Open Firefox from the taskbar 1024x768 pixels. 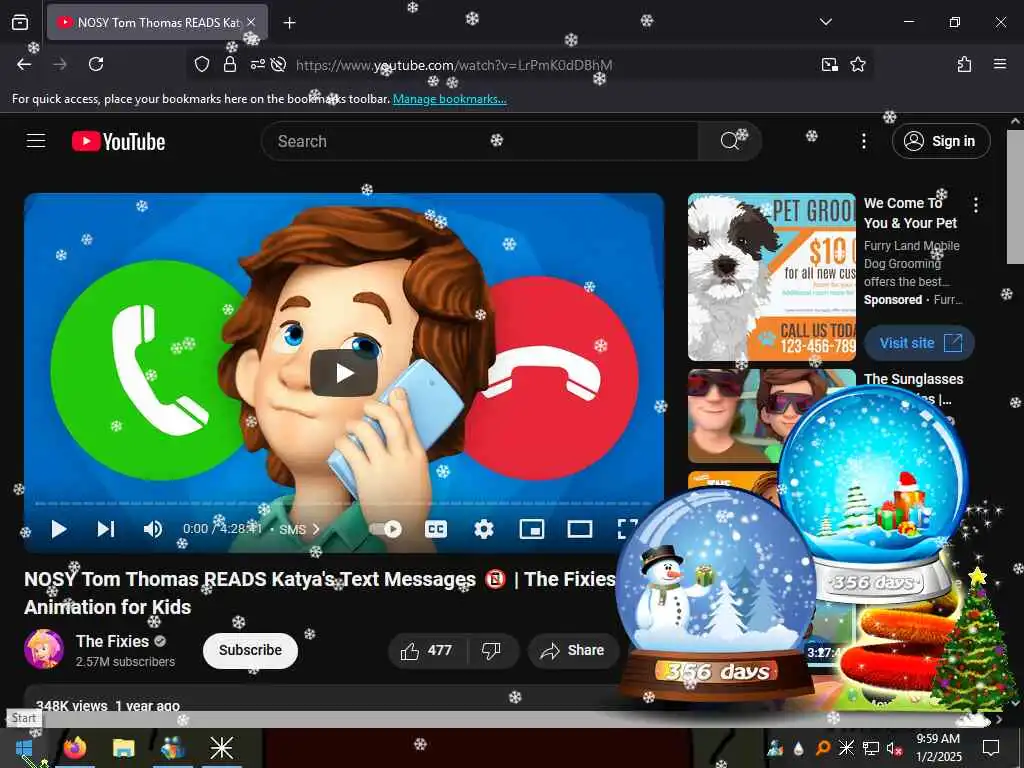point(74,748)
